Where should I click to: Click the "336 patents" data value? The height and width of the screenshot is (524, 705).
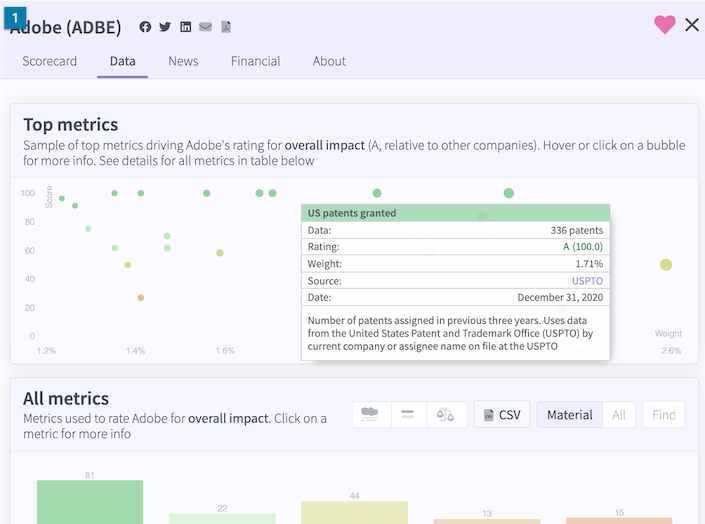[576, 230]
